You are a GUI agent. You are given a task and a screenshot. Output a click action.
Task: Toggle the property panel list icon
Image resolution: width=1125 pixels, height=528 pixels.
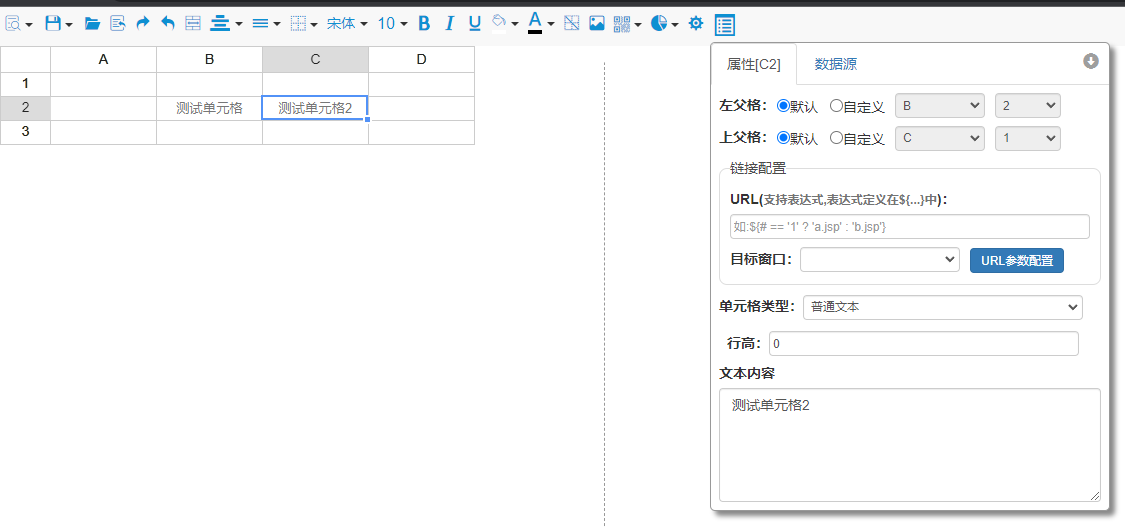coord(725,24)
